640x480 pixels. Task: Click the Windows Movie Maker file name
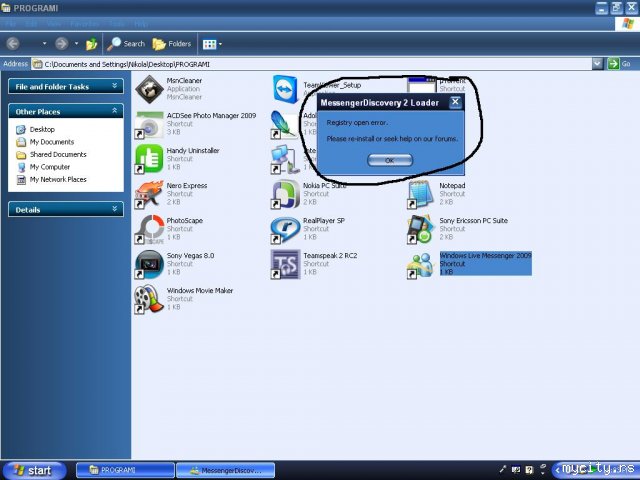(x=200, y=291)
